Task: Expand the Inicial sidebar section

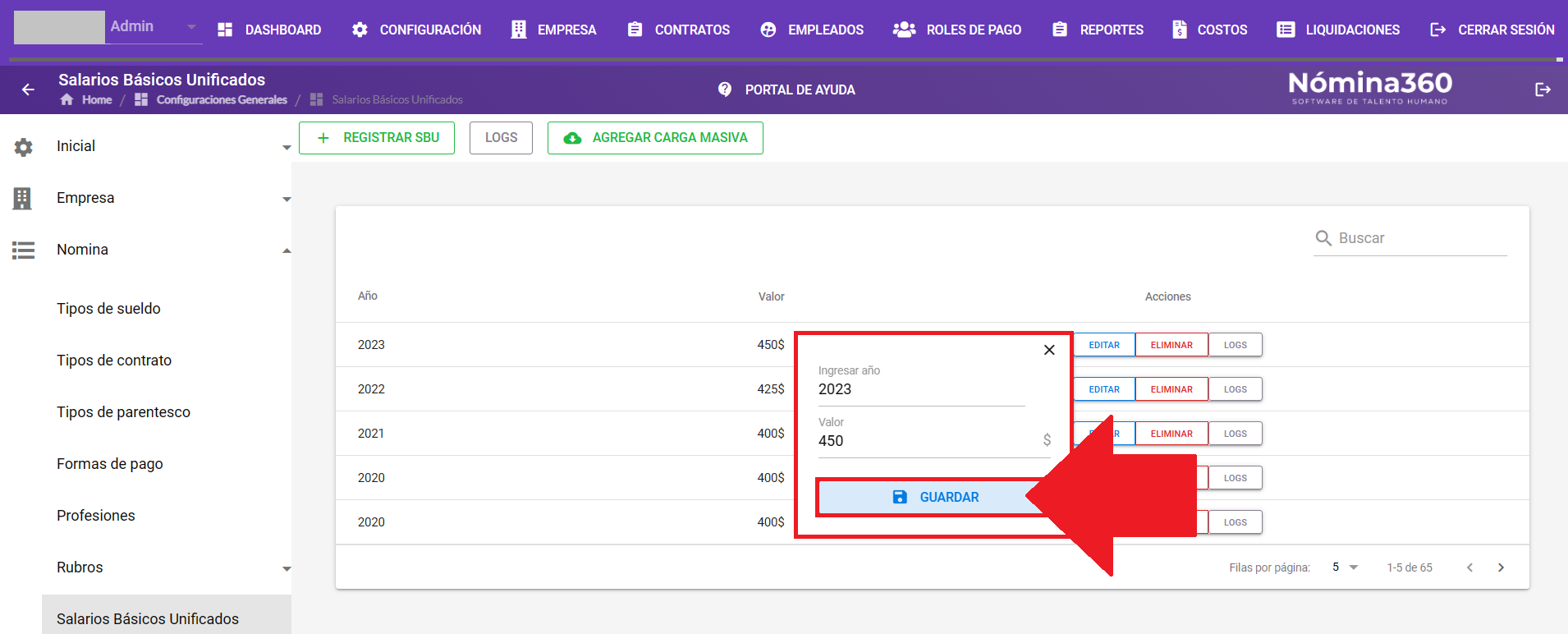Action: click(287, 148)
